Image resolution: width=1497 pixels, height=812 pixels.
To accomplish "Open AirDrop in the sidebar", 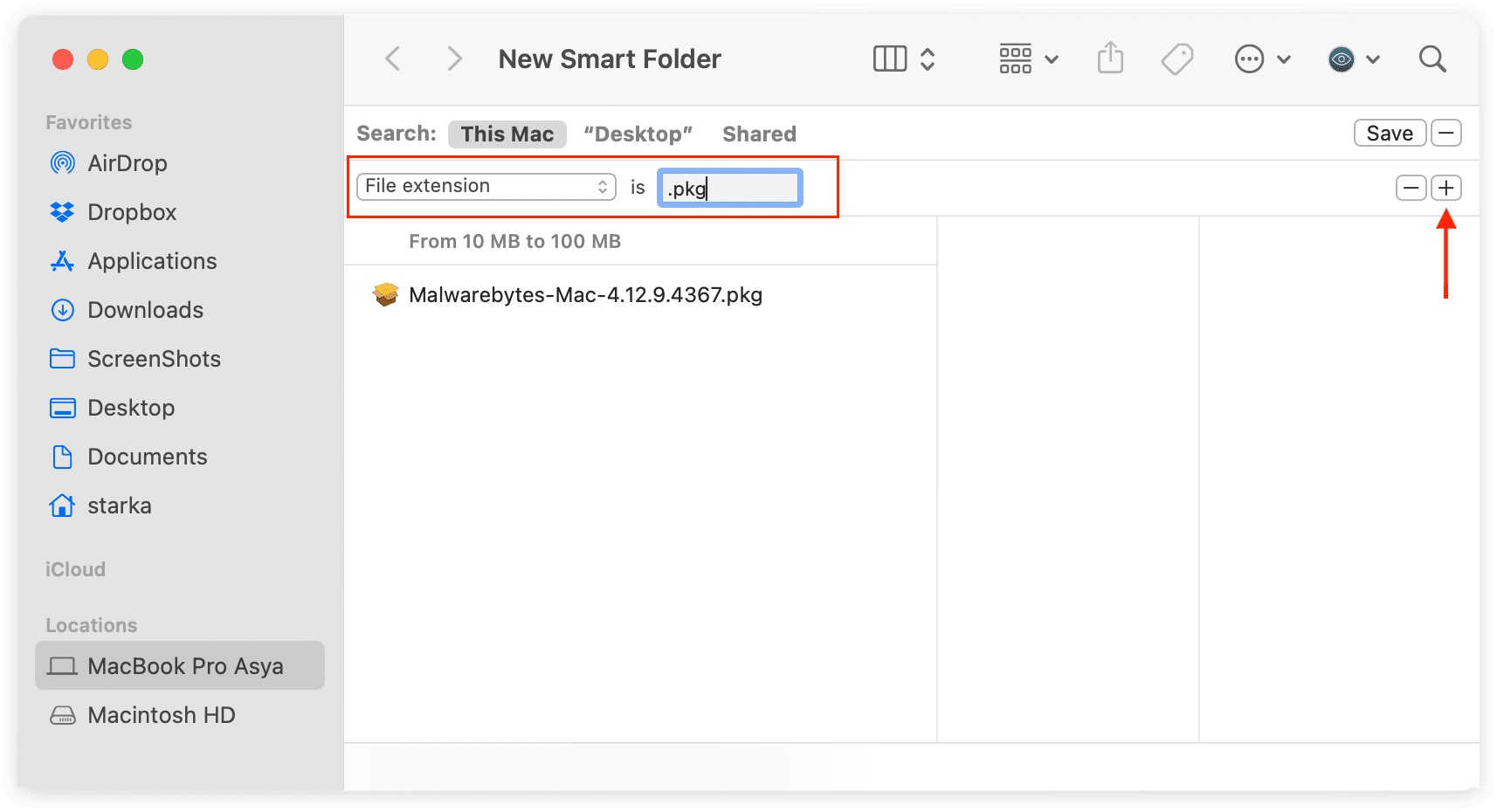I will [127, 163].
